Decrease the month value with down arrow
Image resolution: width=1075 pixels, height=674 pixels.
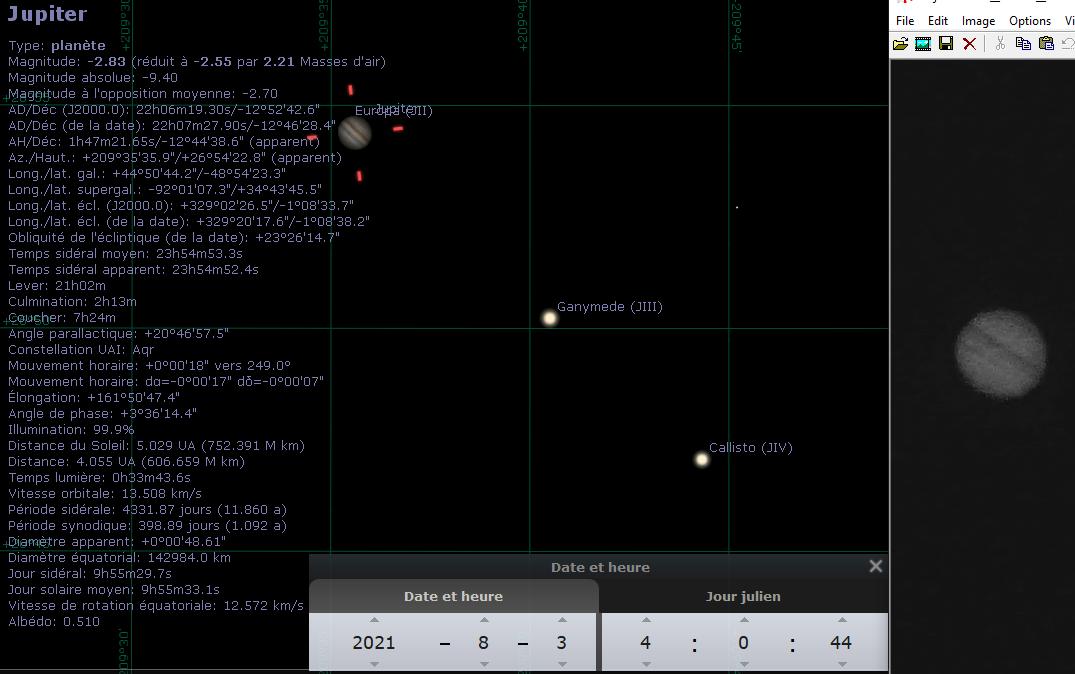pos(484,664)
